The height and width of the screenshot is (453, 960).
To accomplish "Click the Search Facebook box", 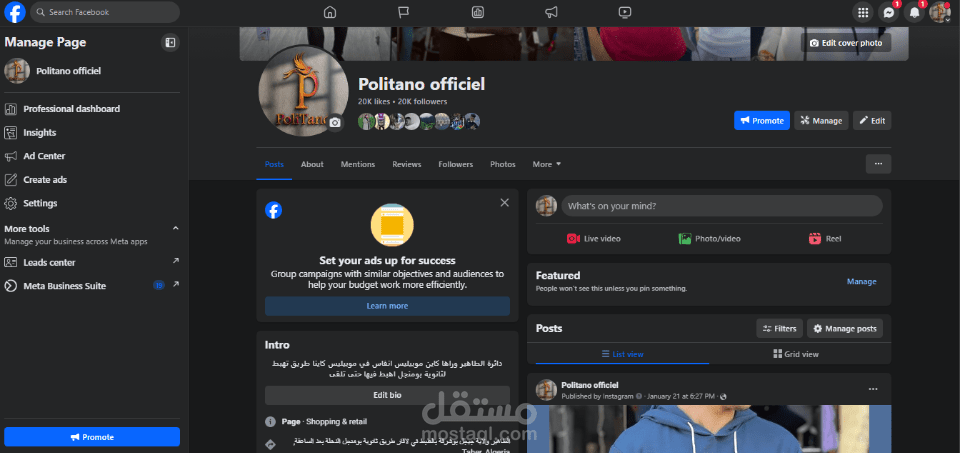I will click(x=105, y=12).
